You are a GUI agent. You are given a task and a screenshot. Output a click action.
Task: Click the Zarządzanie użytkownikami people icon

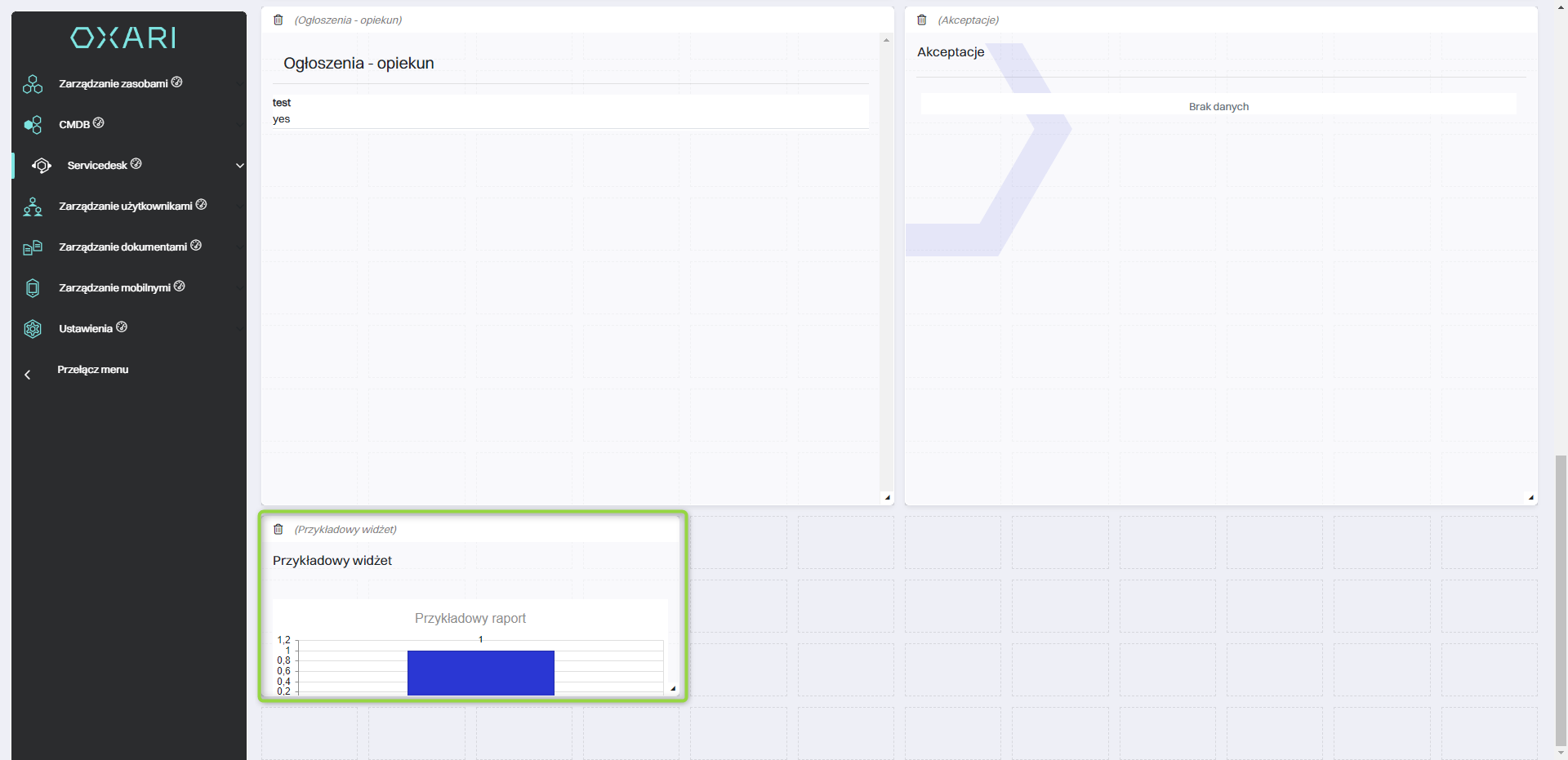33,207
